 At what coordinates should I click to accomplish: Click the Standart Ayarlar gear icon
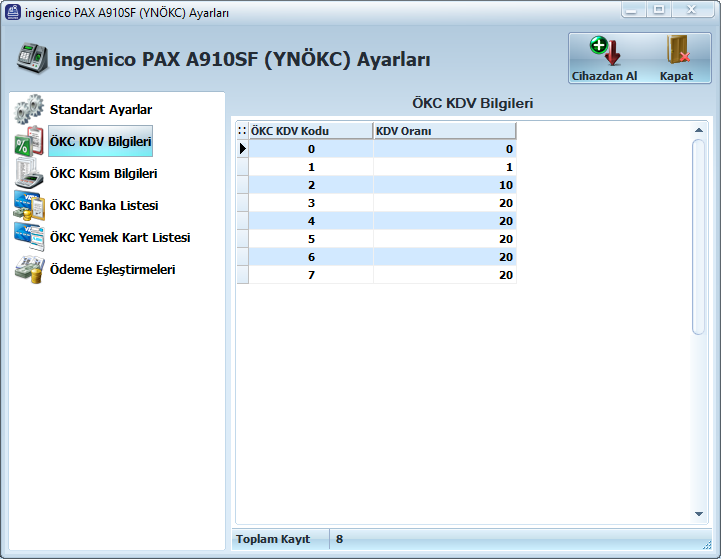(x=29, y=109)
